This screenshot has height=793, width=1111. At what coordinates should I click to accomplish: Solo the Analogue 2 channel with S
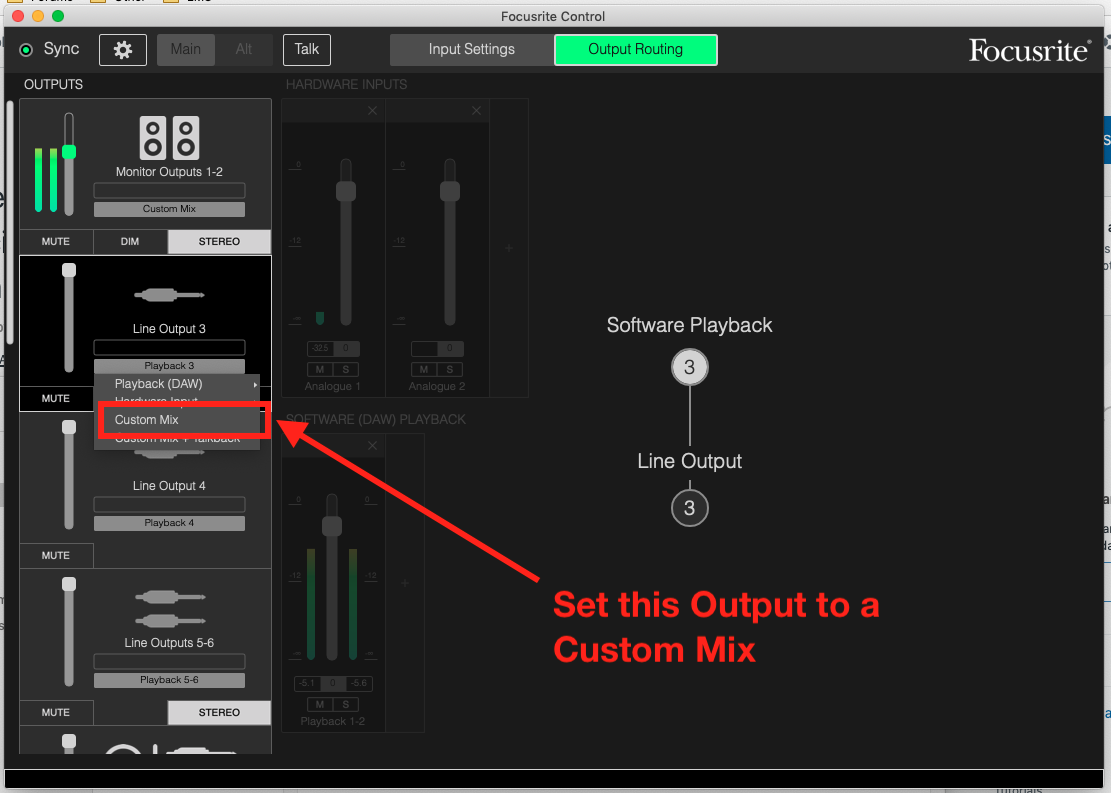(x=450, y=369)
